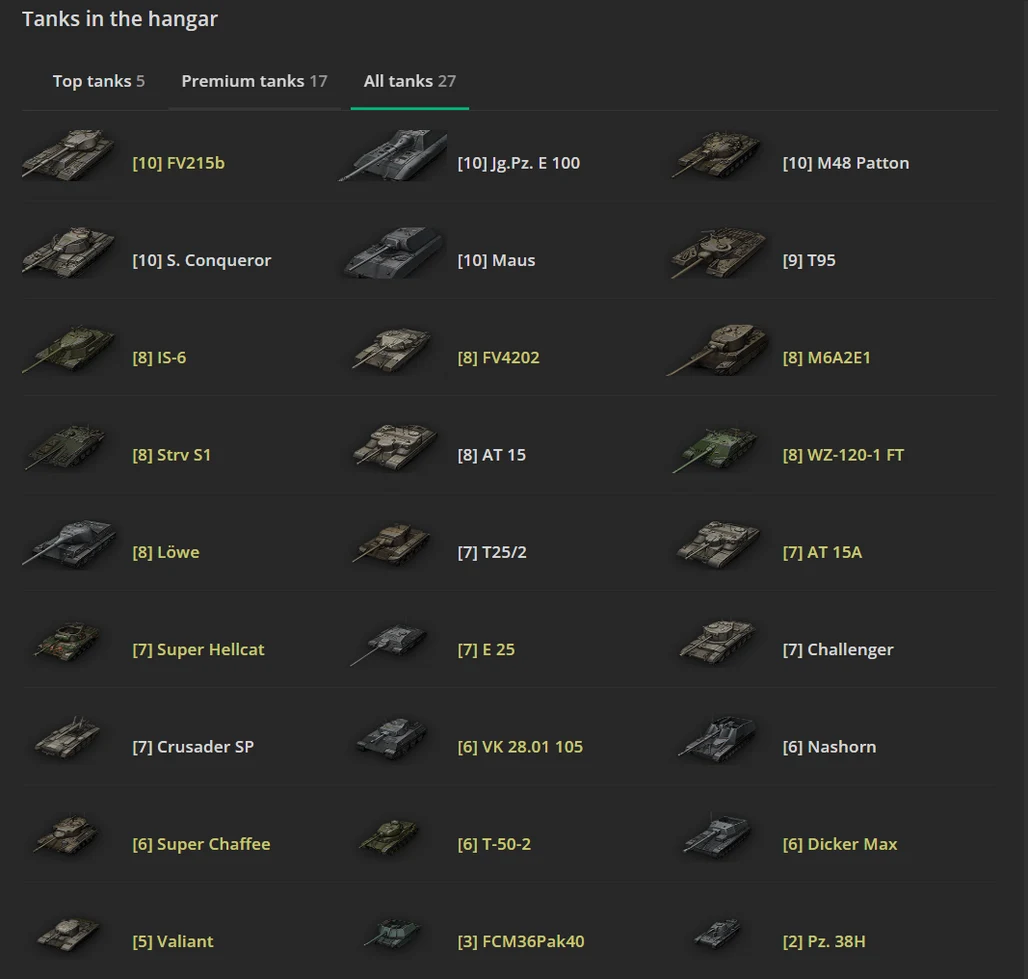This screenshot has height=979, width=1028.
Task: Click the Valiant tank image
Action: (68, 934)
